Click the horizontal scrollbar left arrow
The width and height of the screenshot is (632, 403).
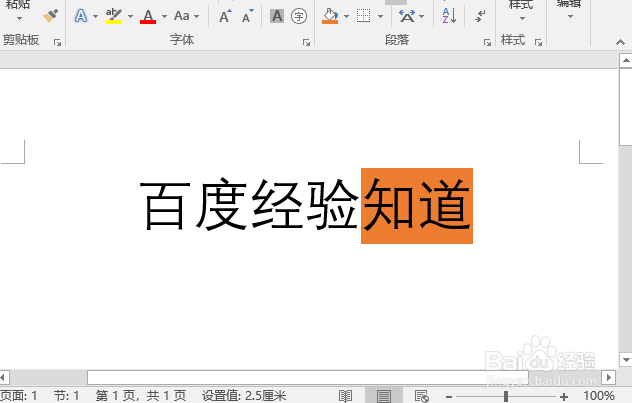click(4, 378)
